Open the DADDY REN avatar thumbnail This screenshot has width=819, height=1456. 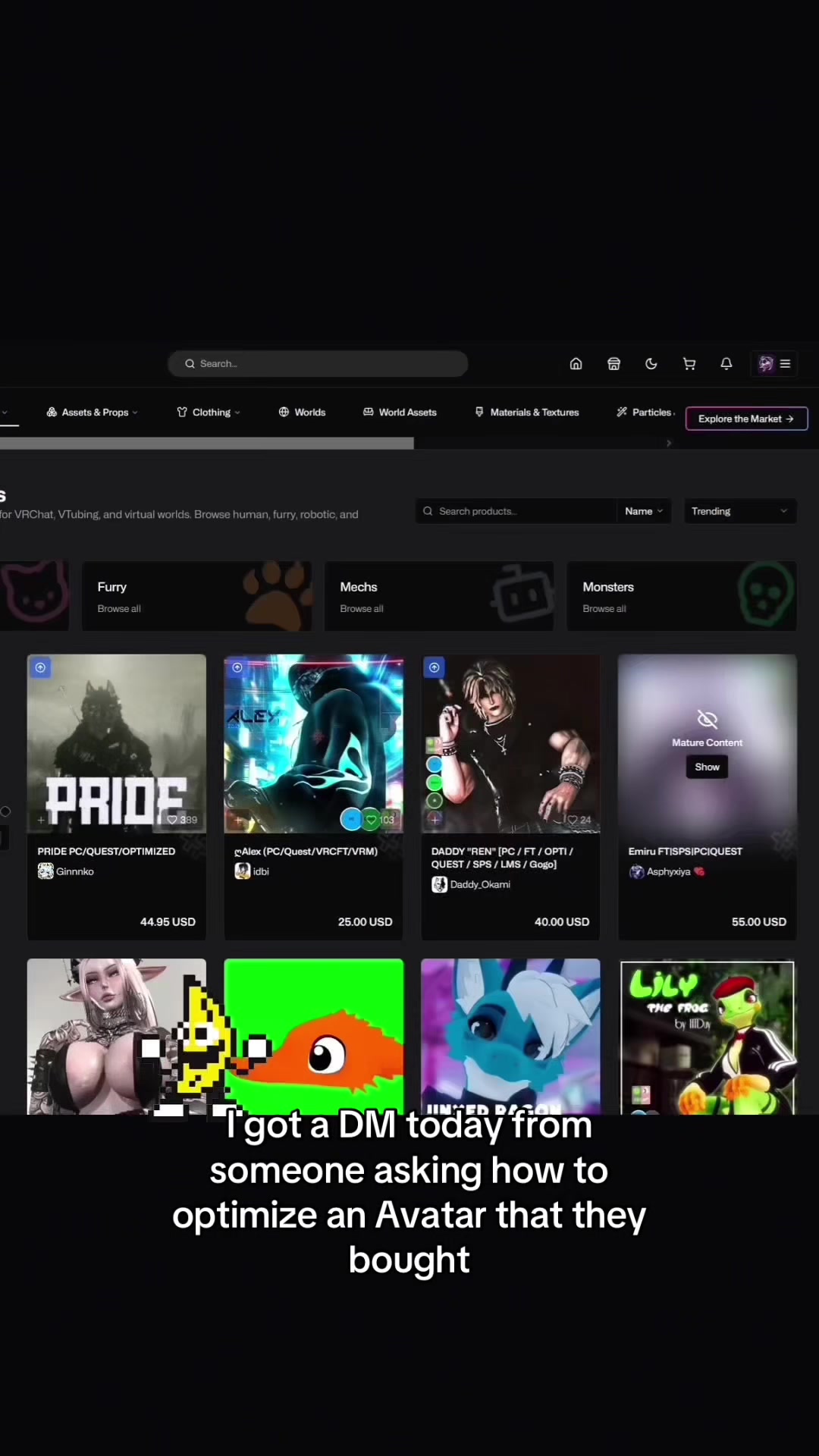click(x=510, y=743)
